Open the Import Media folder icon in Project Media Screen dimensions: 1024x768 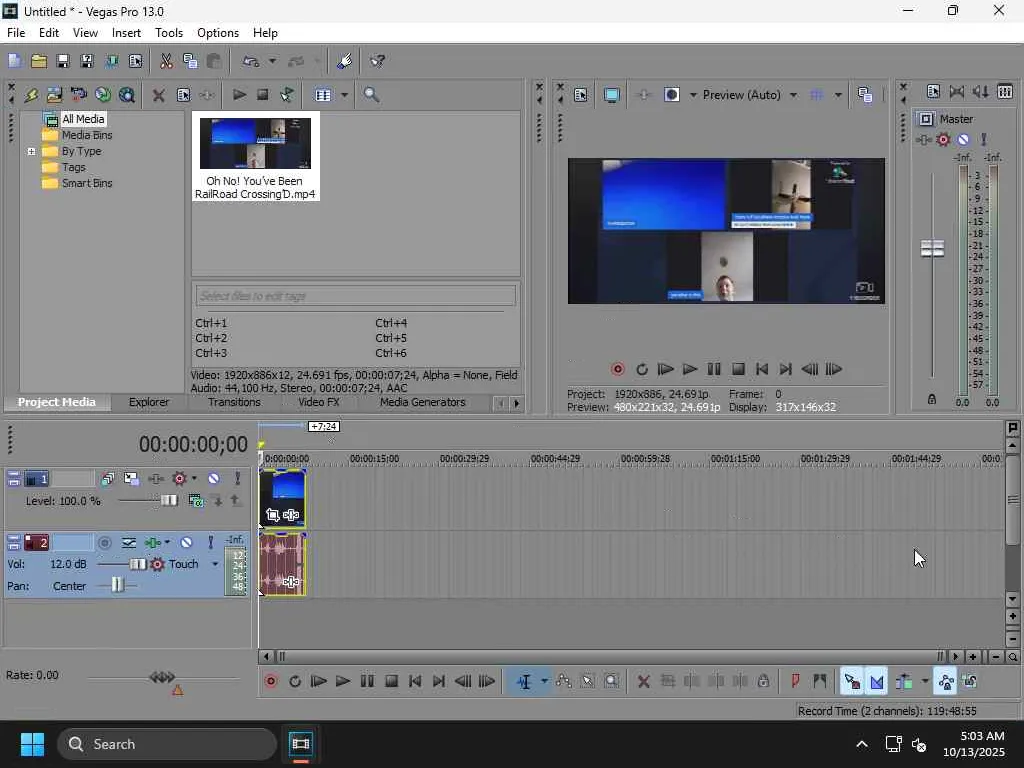(x=54, y=95)
